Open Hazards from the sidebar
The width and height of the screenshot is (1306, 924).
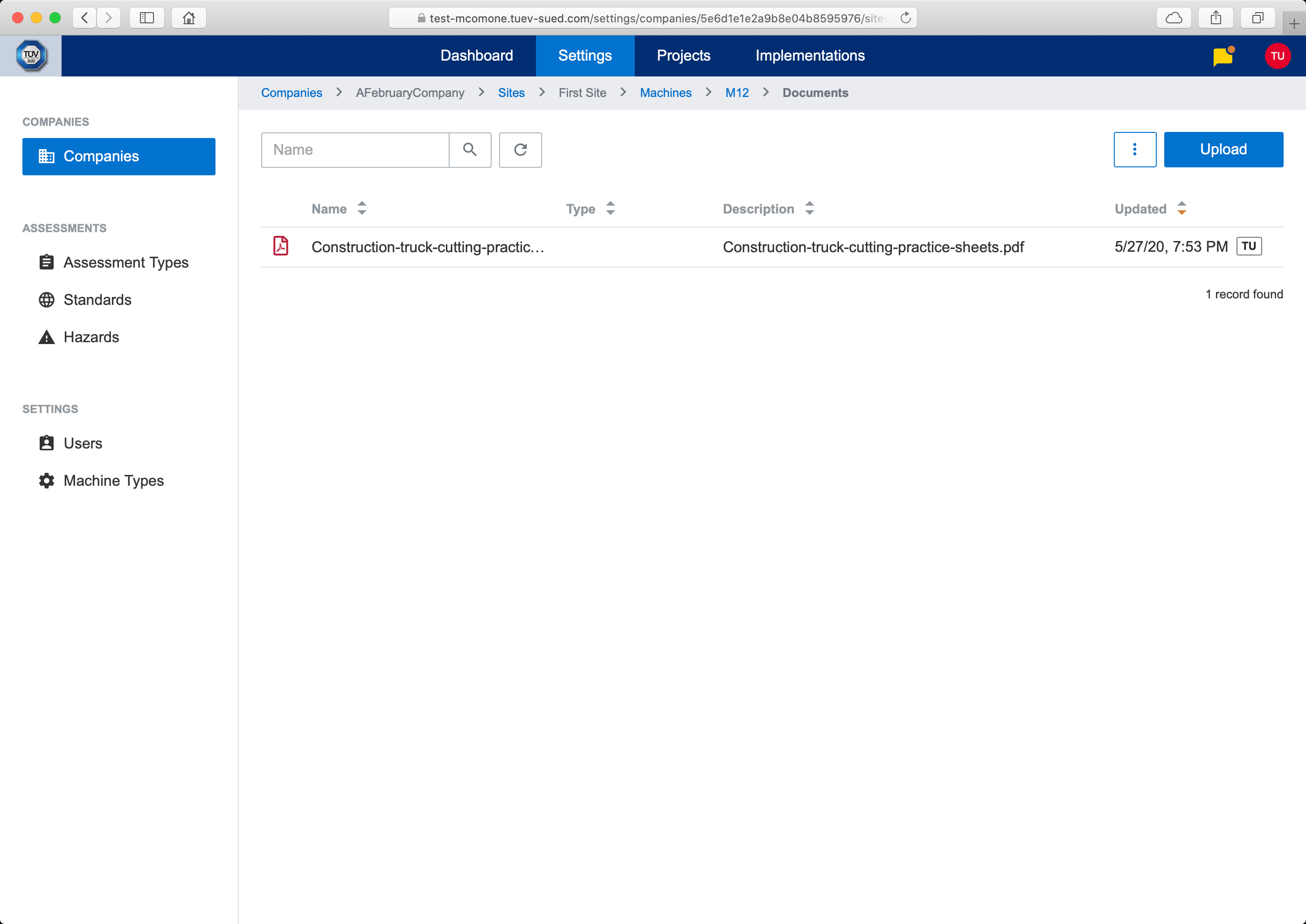(91, 337)
